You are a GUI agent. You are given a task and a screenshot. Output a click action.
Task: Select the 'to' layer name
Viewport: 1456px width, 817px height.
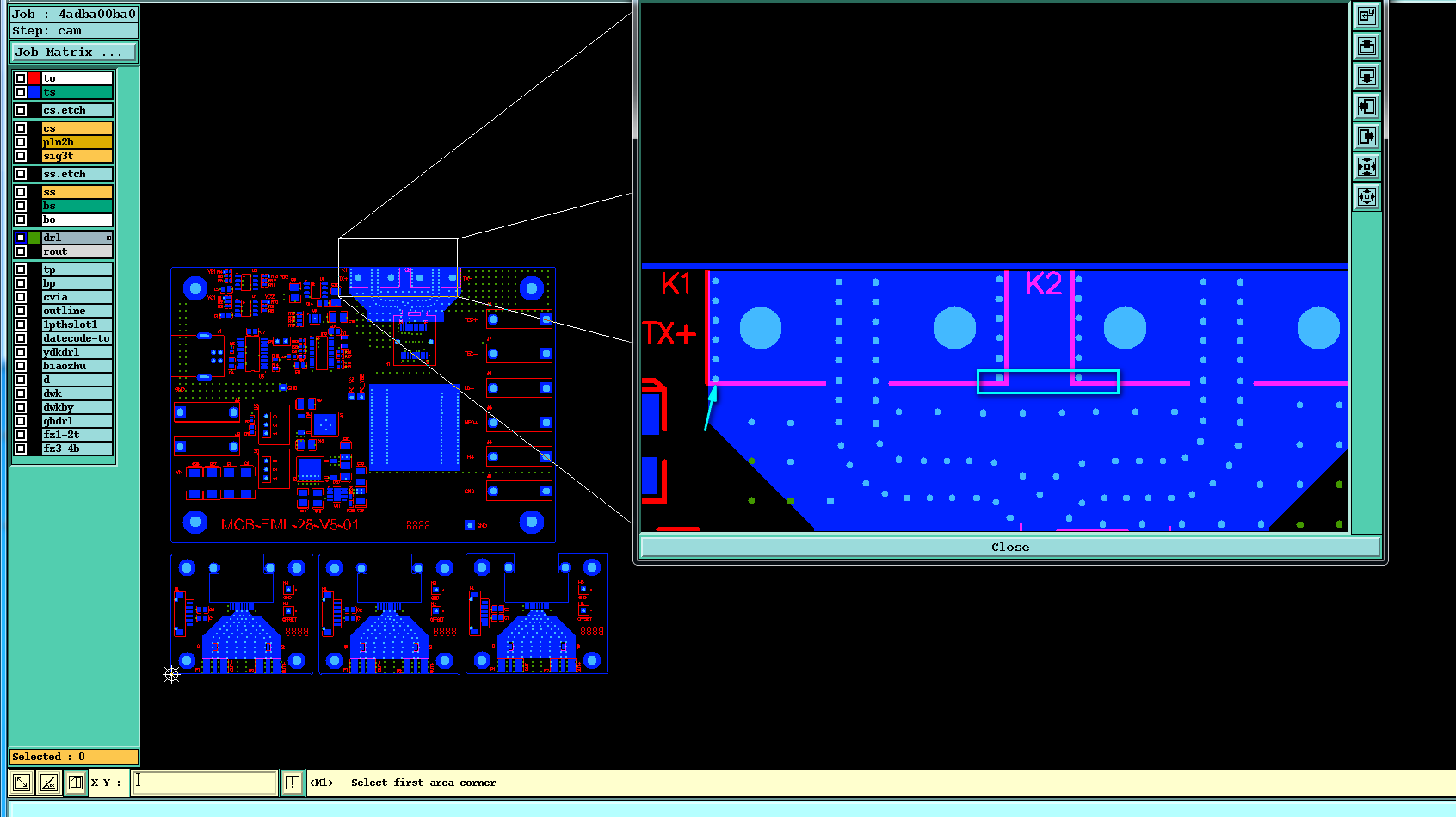coord(77,78)
